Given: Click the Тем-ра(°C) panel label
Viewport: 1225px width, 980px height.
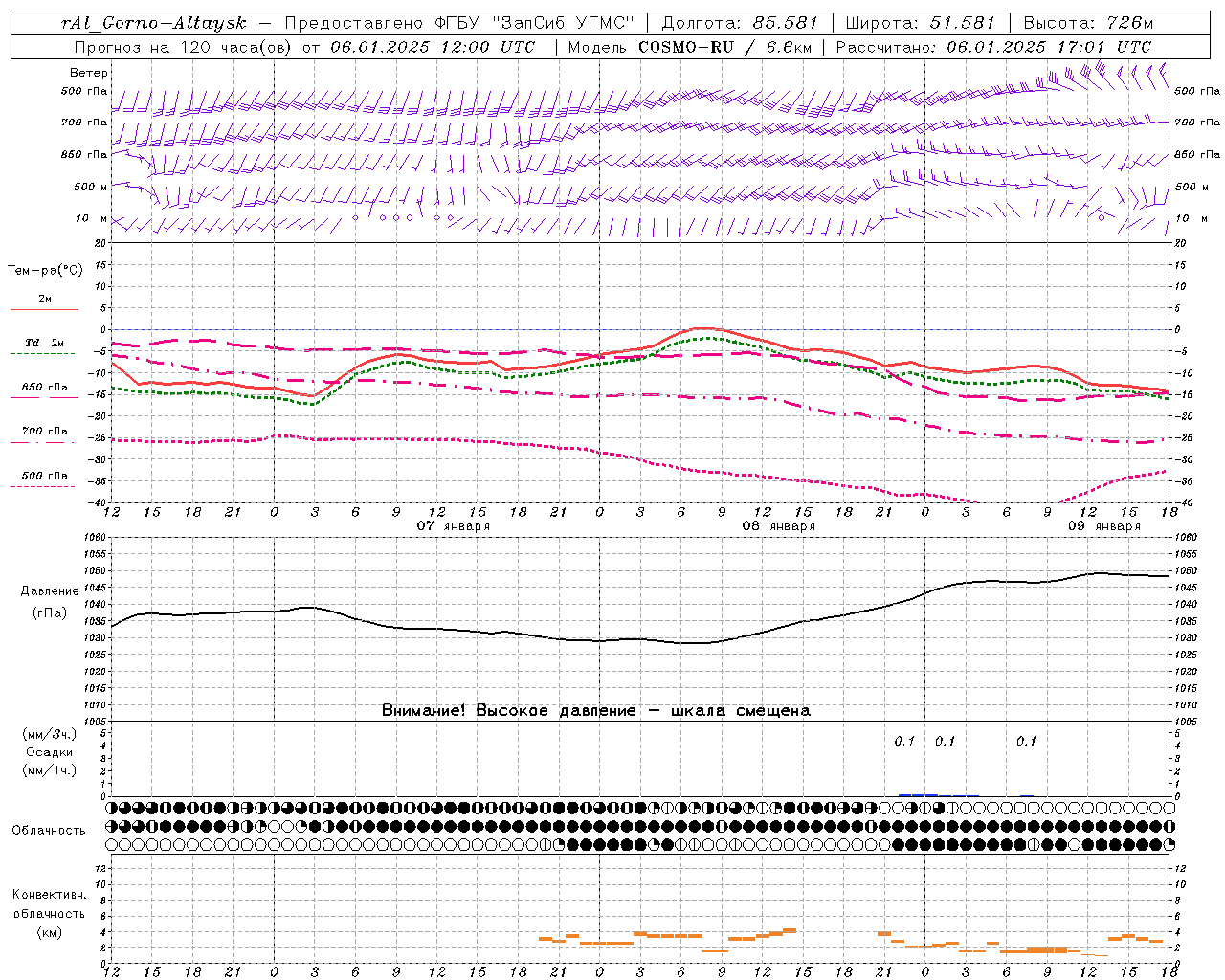Looking at the screenshot, I should pyautogui.click(x=45, y=270).
